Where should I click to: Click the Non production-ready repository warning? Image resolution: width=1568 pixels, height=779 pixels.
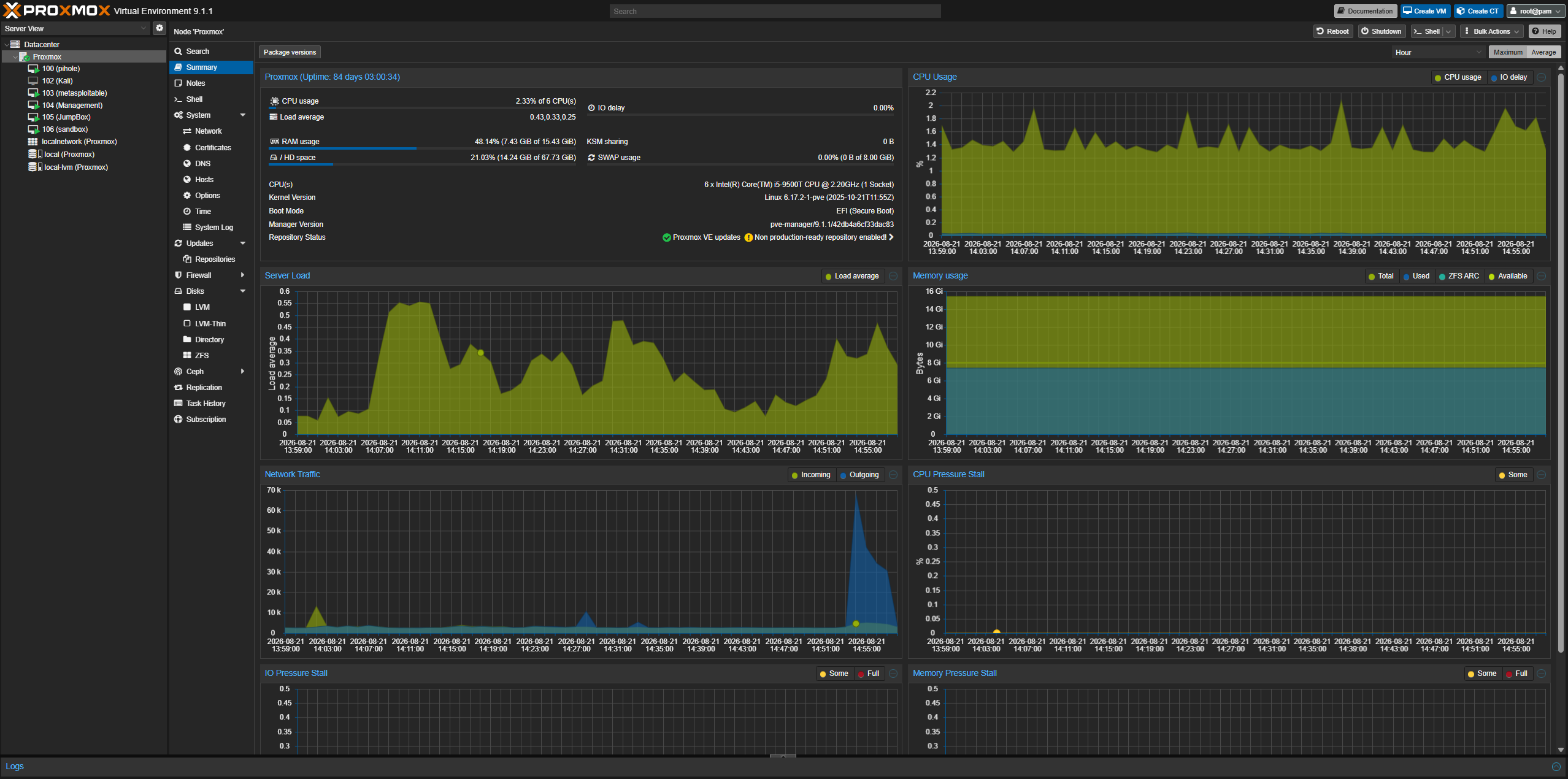[x=819, y=238]
